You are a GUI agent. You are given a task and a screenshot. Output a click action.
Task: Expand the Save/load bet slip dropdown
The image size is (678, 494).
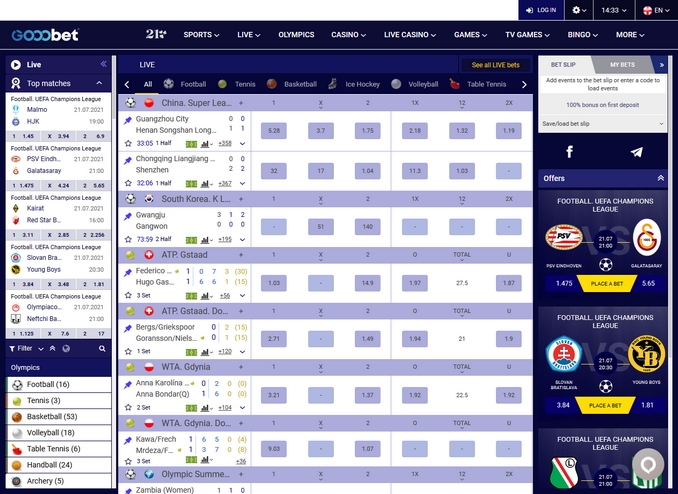click(603, 124)
